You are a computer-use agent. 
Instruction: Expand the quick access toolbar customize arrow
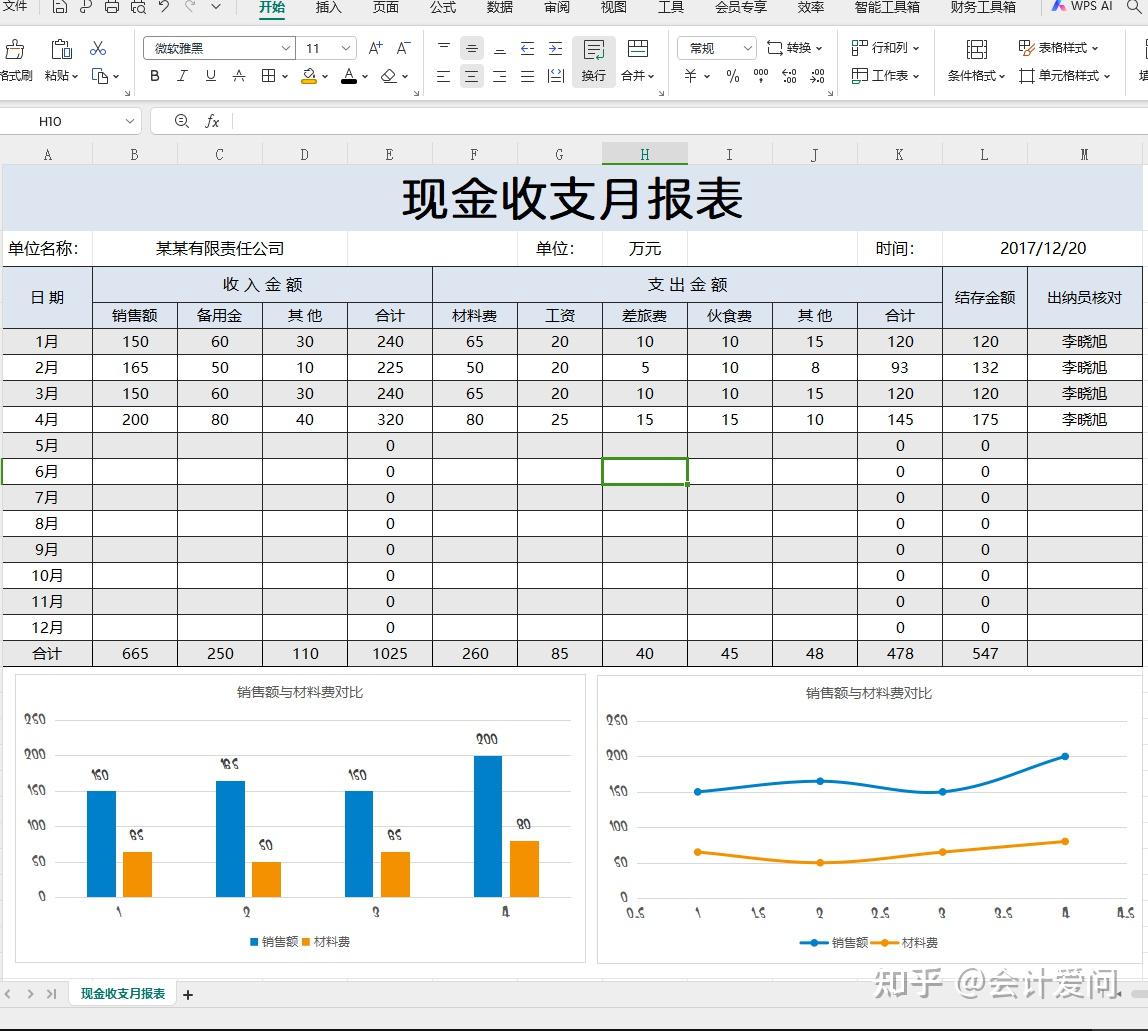216,7
